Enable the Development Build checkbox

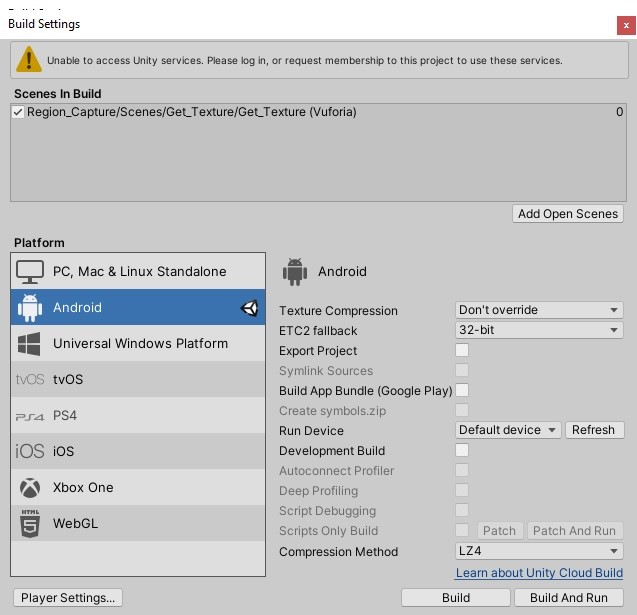click(462, 450)
